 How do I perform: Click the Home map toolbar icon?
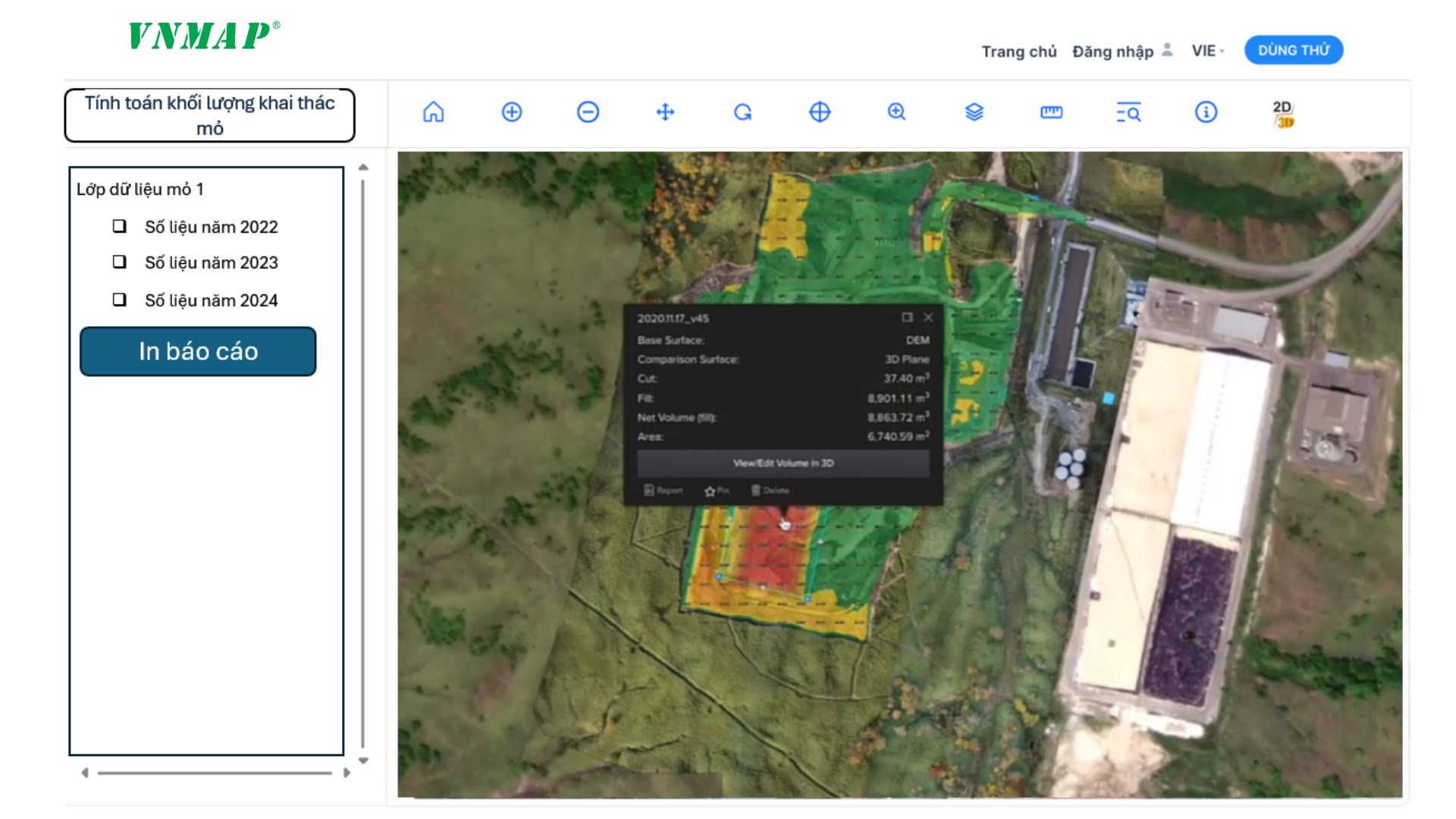(433, 112)
